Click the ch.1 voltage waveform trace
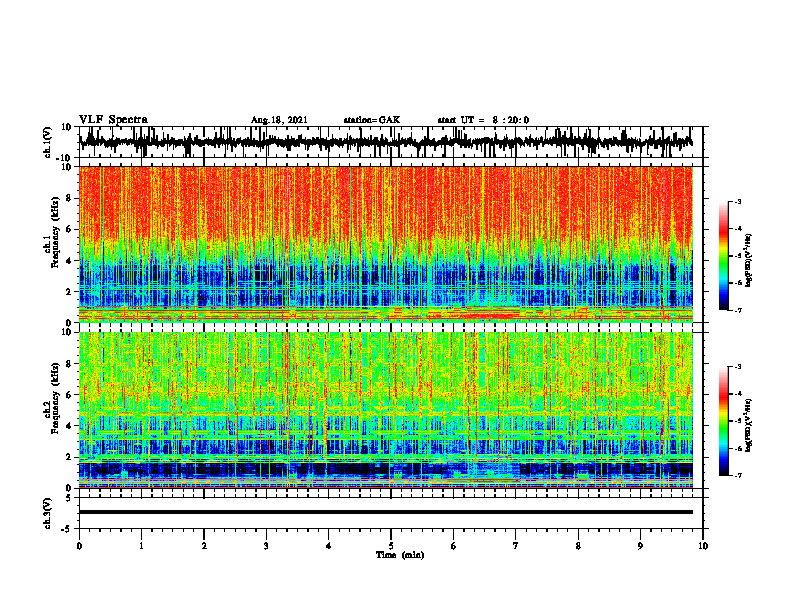 pyautogui.click(x=385, y=142)
